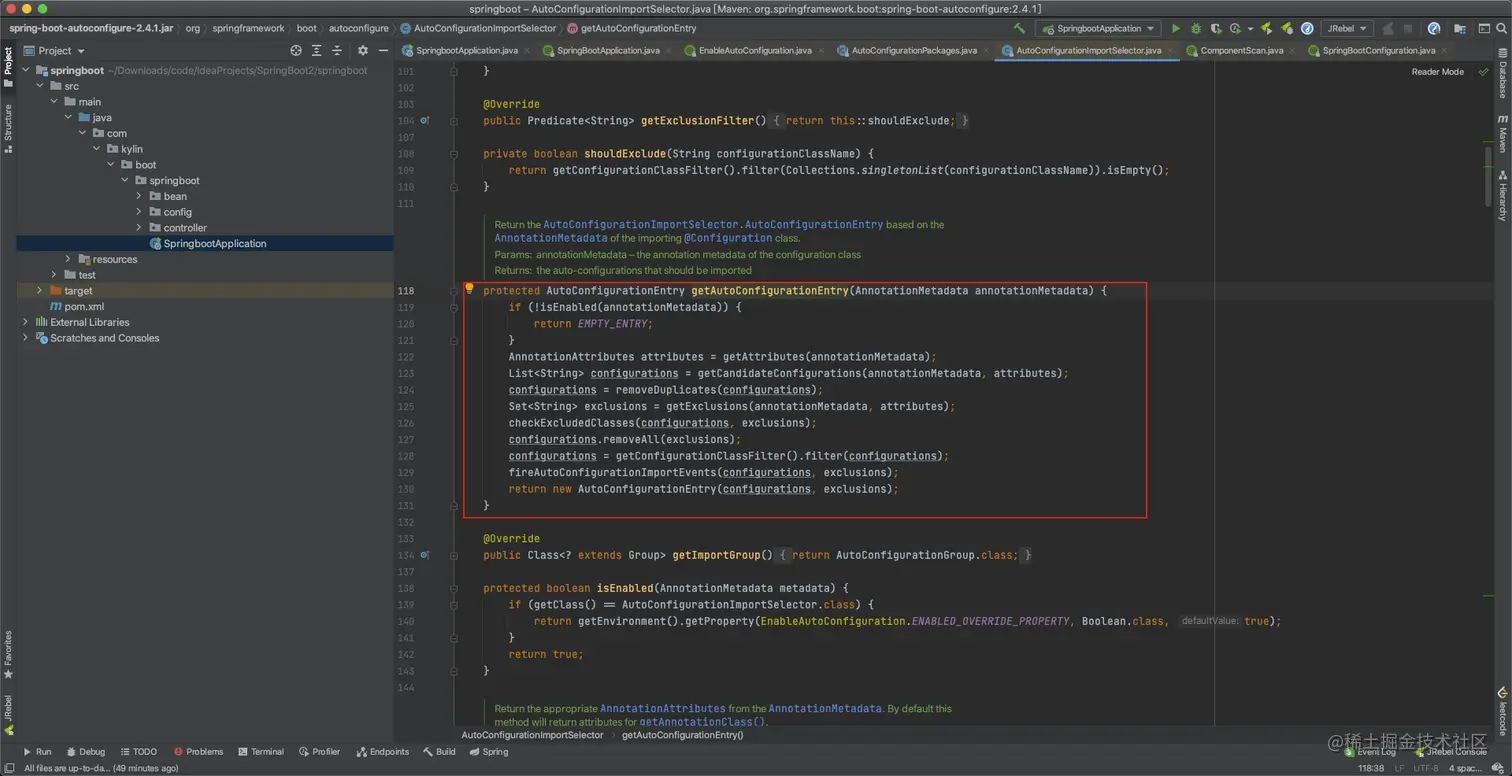Click Run with JRebel rocket icon
1512x776 pixels.
click(1266, 29)
